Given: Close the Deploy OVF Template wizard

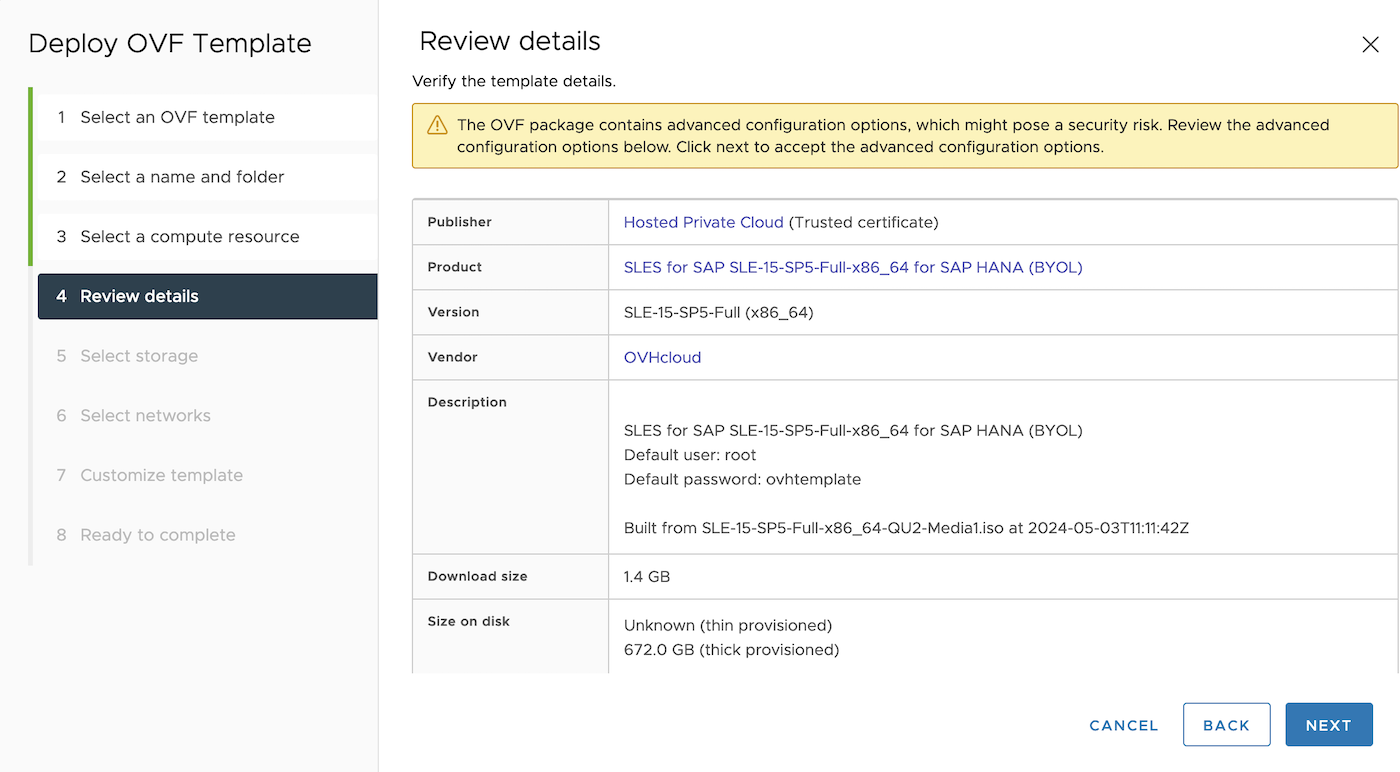Looking at the screenshot, I should pyautogui.click(x=1370, y=44).
